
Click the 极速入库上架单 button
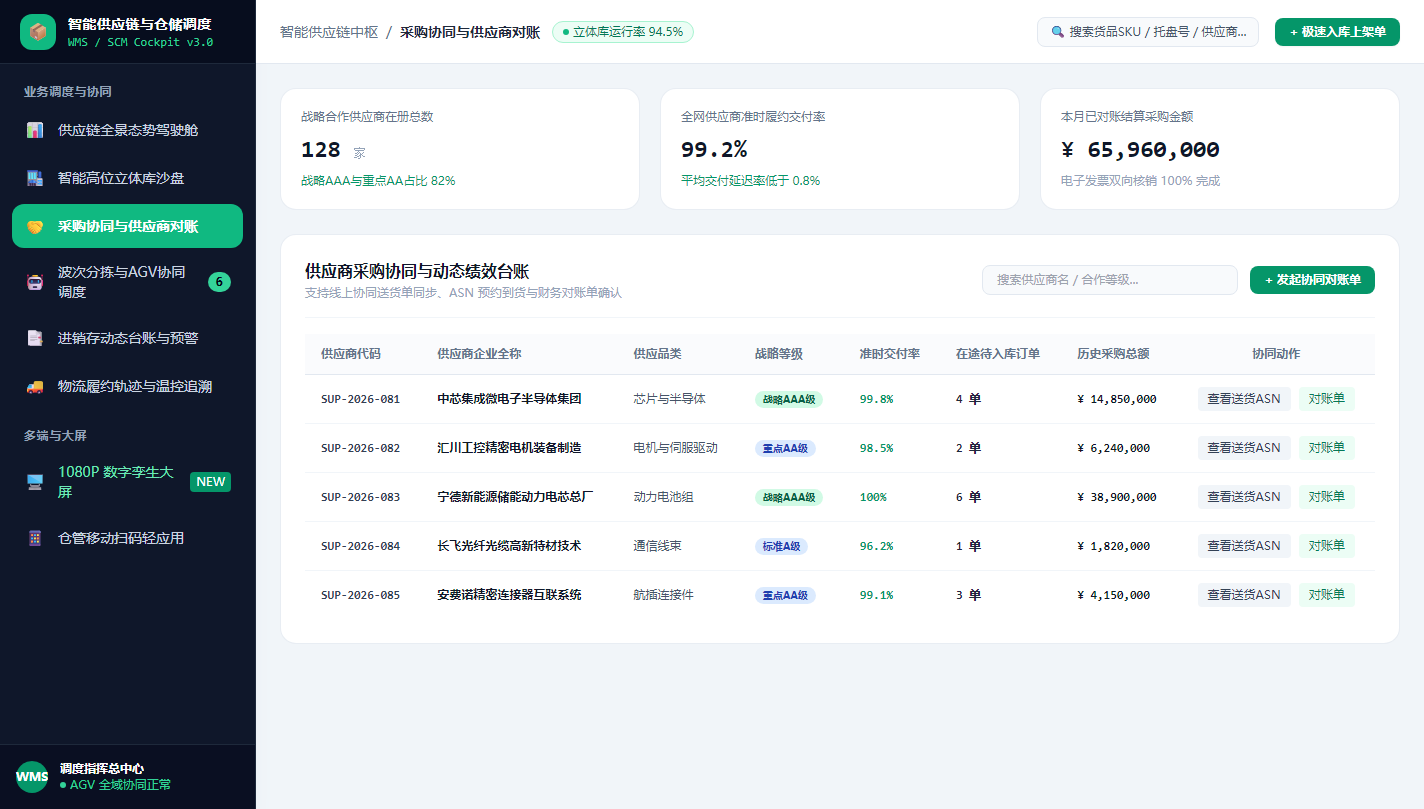pyautogui.click(x=1337, y=32)
